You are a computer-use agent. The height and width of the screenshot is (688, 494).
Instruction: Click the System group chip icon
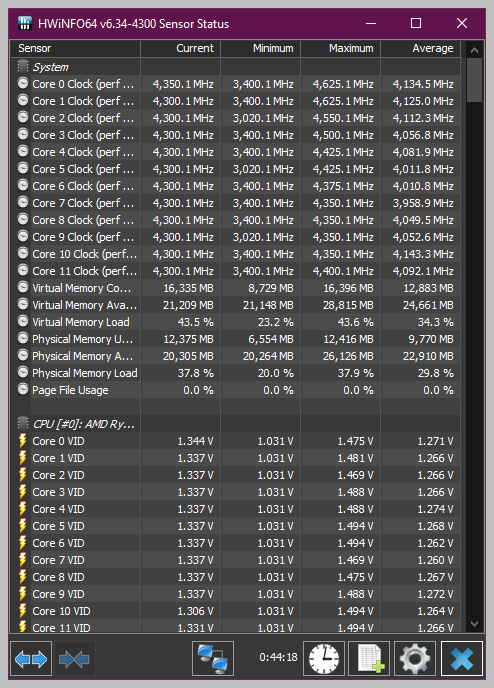pos(23,67)
